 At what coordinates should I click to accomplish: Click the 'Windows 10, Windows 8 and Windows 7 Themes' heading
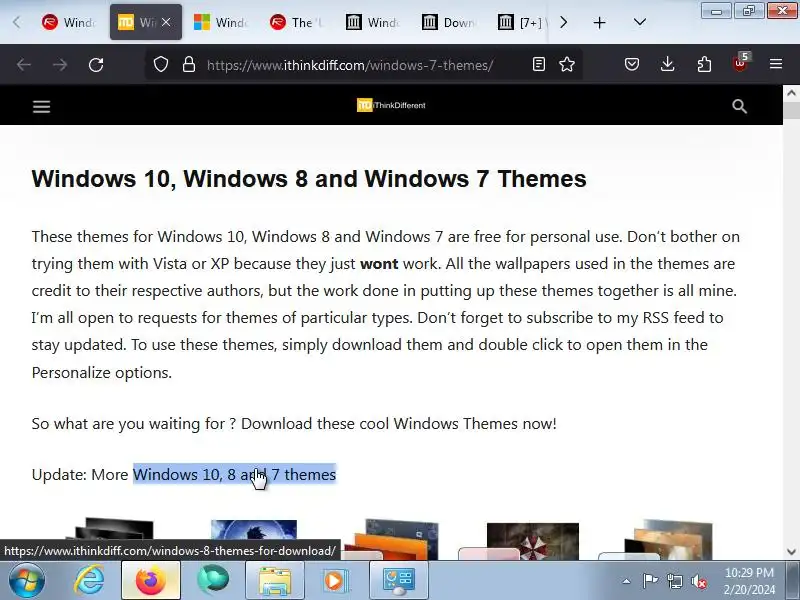(309, 179)
